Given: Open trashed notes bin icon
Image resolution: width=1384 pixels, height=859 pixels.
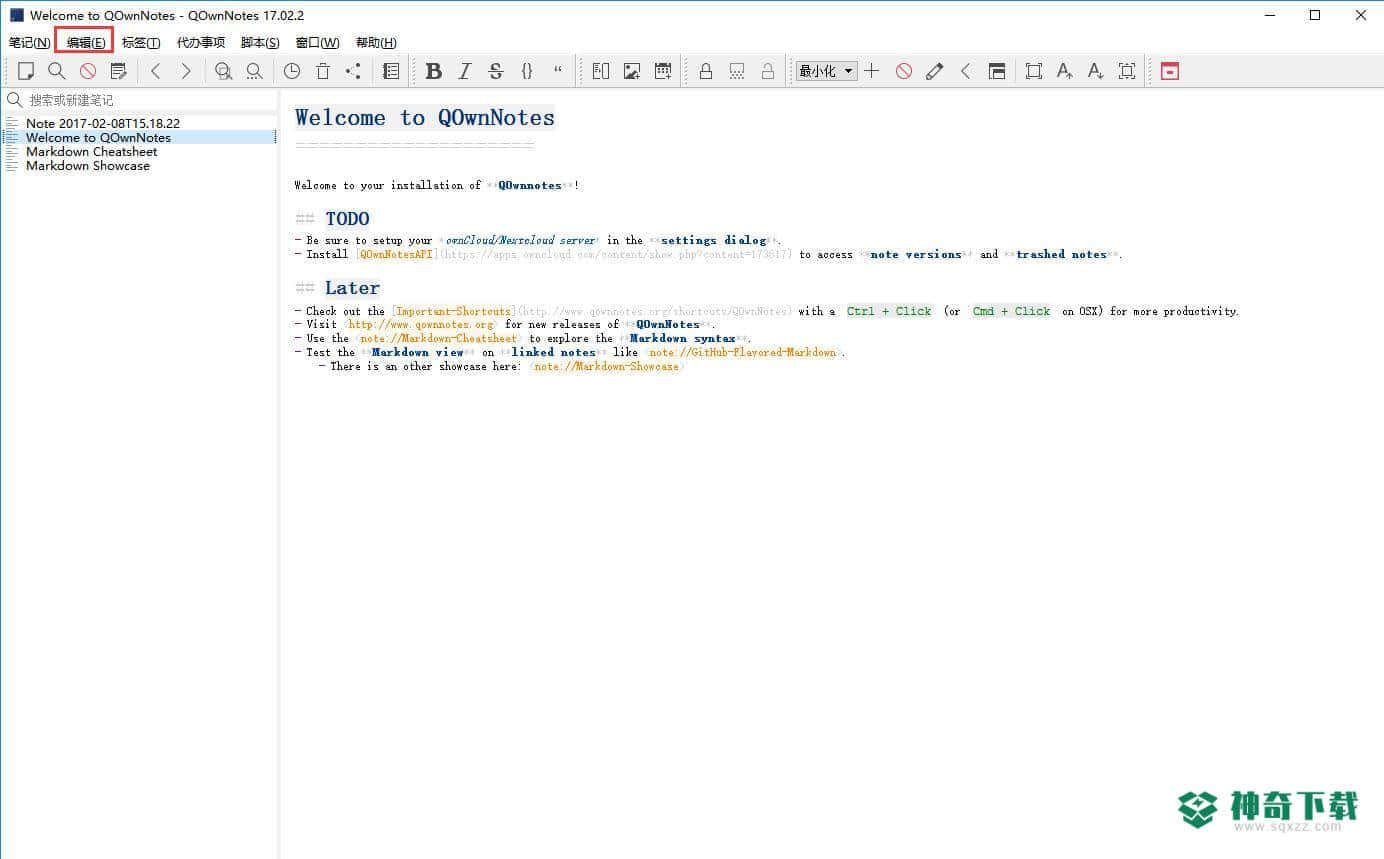Looking at the screenshot, I should point(323,71).
